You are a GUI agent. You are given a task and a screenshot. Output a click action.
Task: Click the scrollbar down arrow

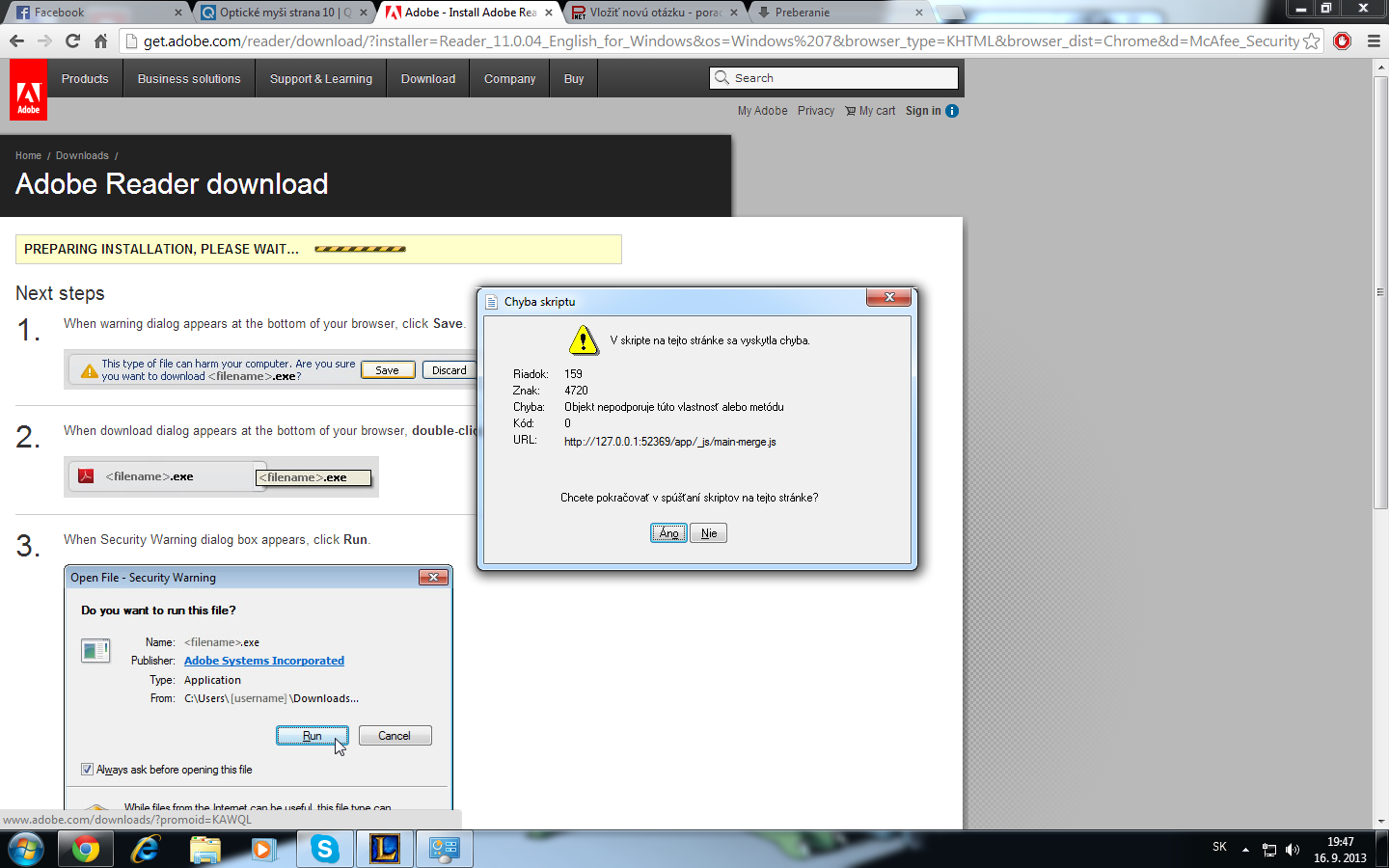click(1380, 822)
